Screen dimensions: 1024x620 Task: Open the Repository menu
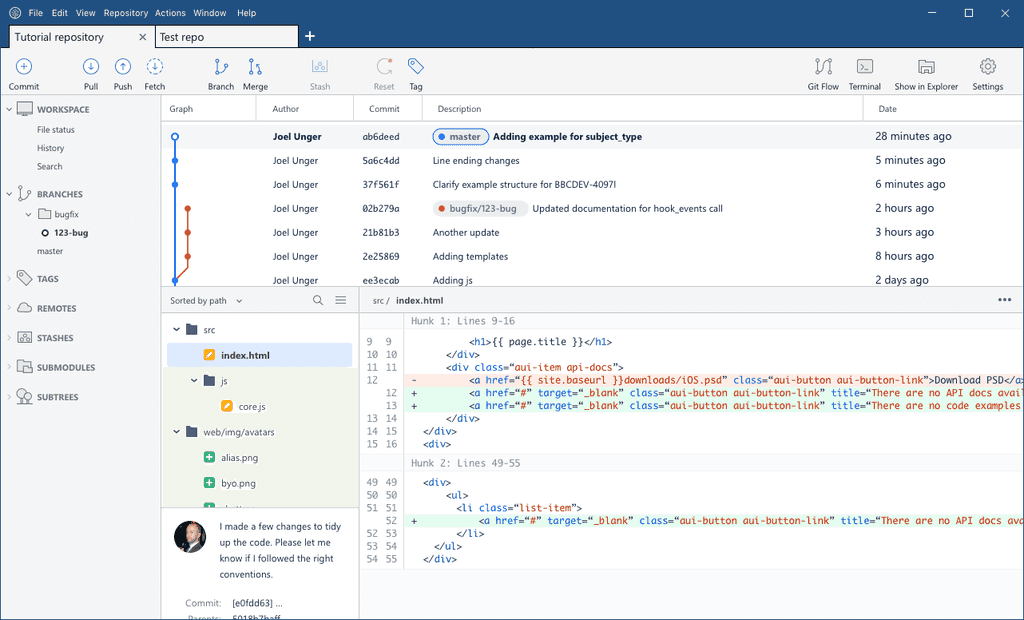(x=125, y=13)
